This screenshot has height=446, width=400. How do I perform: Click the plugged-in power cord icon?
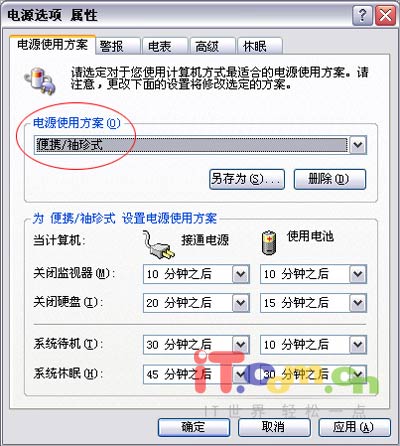[x=159, y=245]
